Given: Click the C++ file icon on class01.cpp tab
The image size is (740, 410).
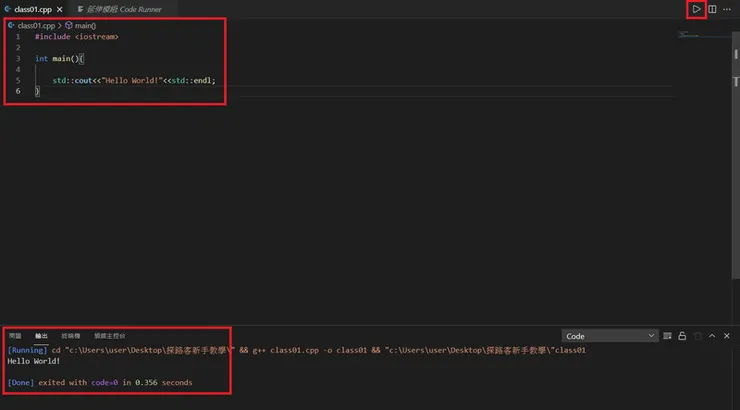Looking at the screenshot, I should pyautogui.click(x=8, y=9).
